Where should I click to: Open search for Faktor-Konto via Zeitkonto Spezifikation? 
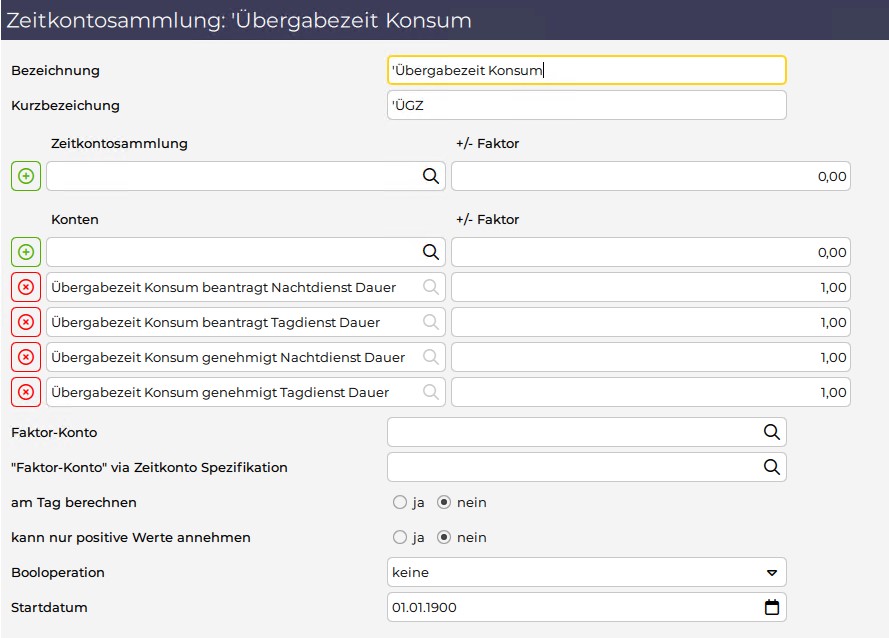pyautogui.click(x=772, y=467)
